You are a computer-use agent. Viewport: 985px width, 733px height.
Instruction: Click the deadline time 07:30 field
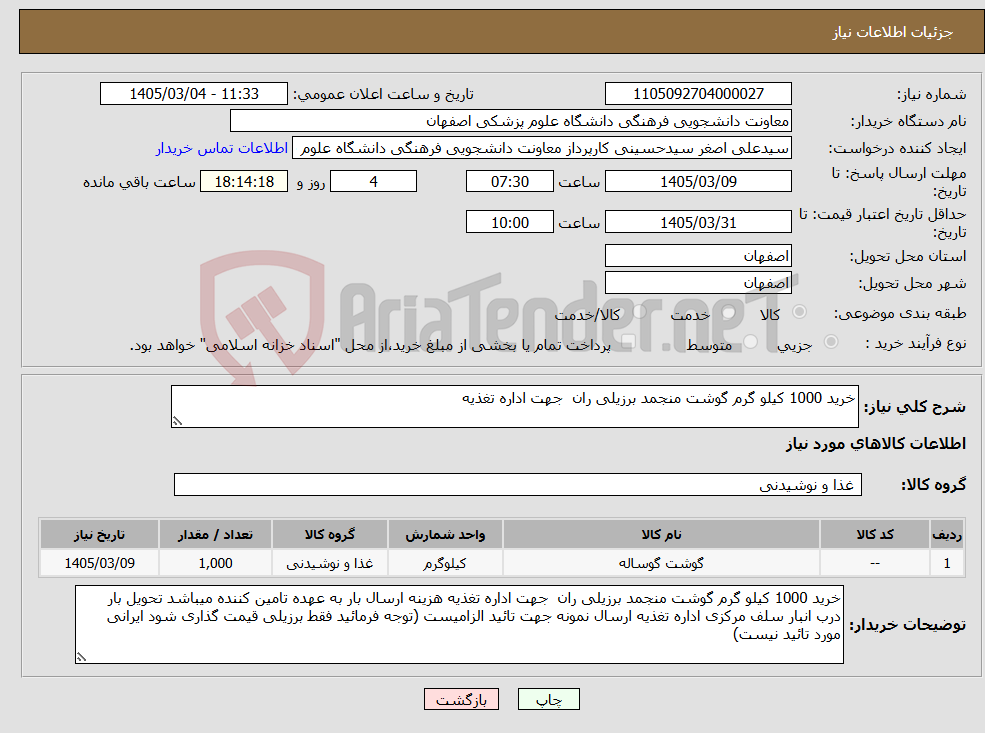click(x=509, y=182)
